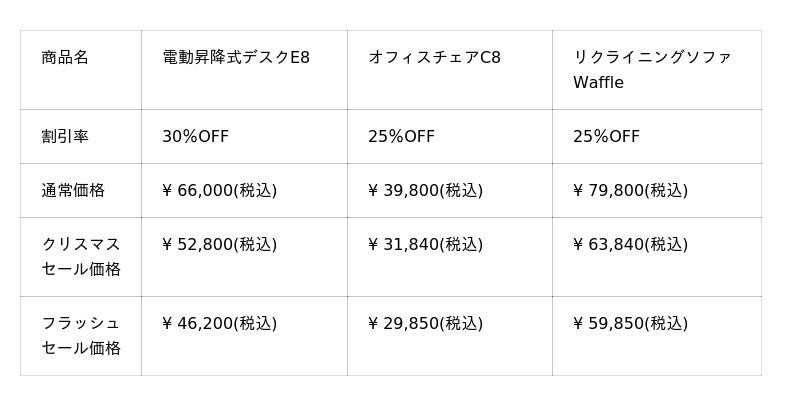The image size is (800, 406).
Task: Select the ¥ 46,200(税込) flash price
Action: (220, 324)
